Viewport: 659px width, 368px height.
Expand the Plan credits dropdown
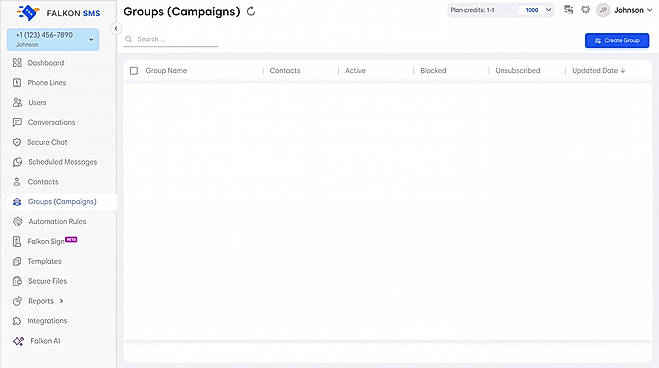pos(548,10)
